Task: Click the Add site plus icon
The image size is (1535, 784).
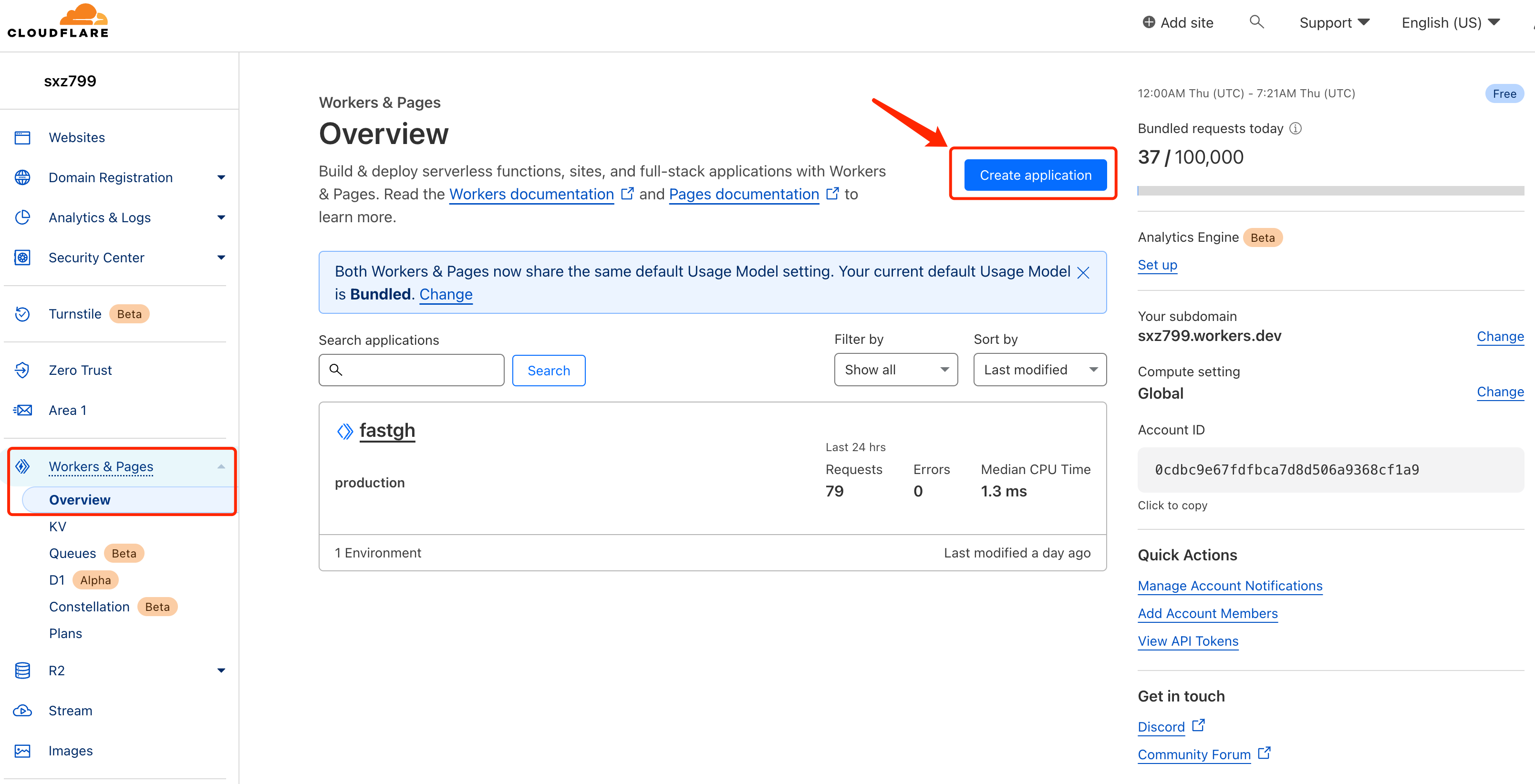Action: (x=1149, y=22)
